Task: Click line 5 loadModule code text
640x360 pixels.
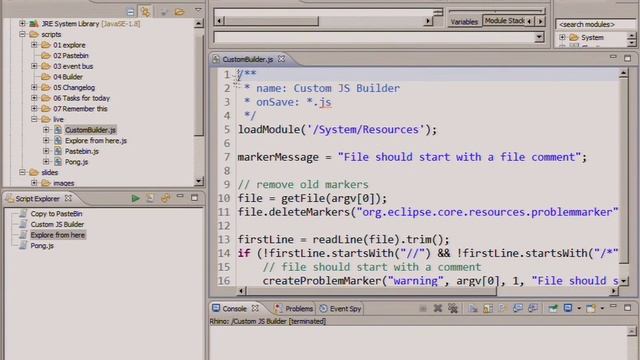Action: (337, 130)
